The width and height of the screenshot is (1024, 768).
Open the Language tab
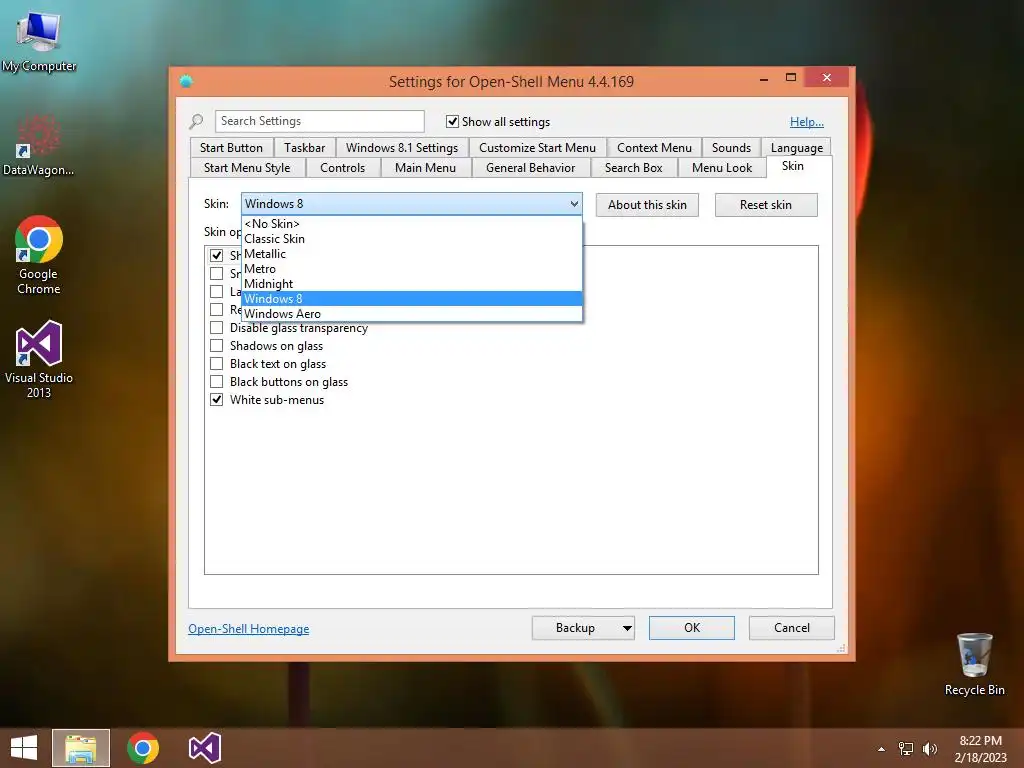(797, 148)
